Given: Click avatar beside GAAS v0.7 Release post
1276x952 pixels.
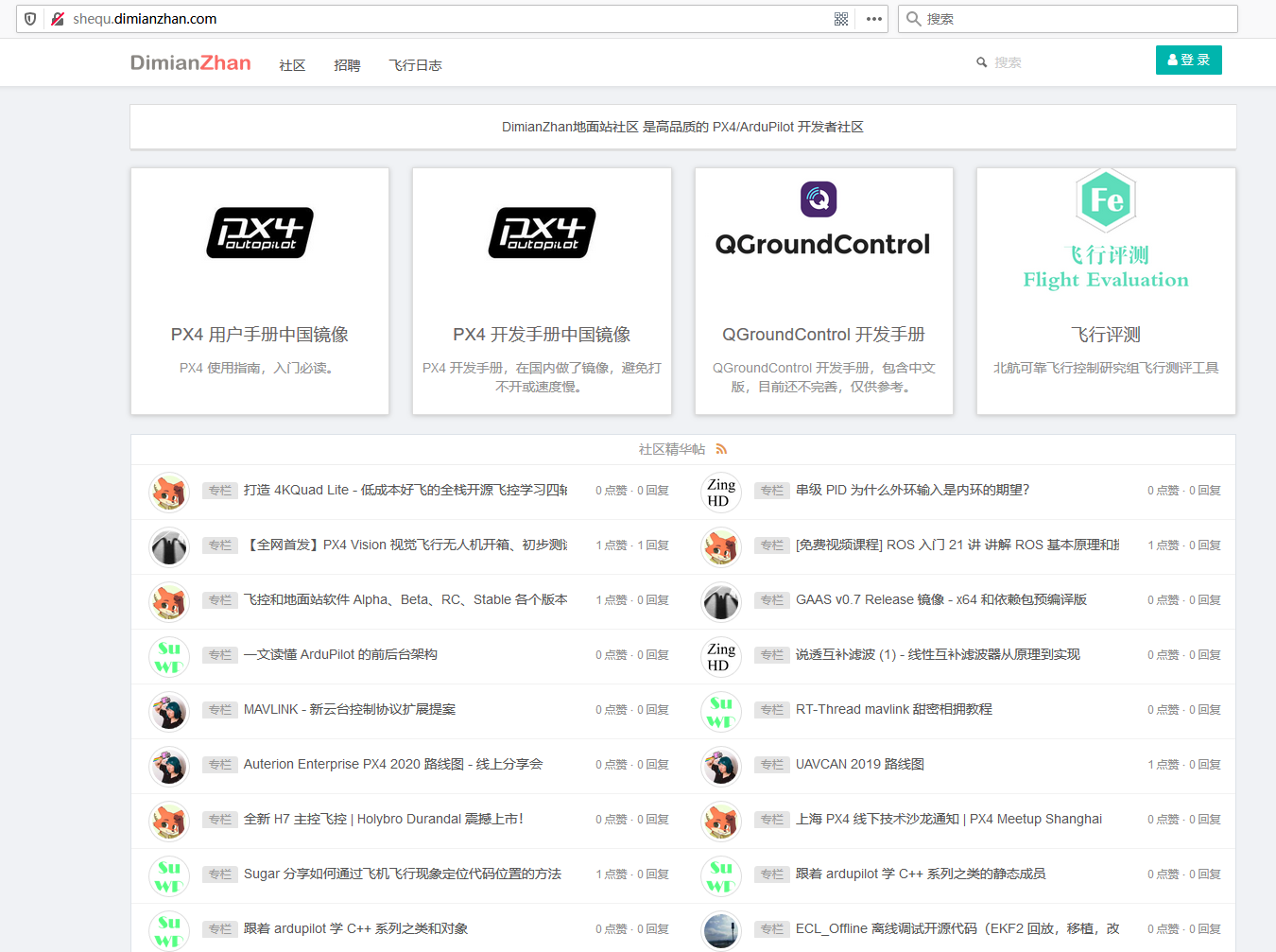Looking at the screenshot, I should pyautogui.click(x=721, y=602).
